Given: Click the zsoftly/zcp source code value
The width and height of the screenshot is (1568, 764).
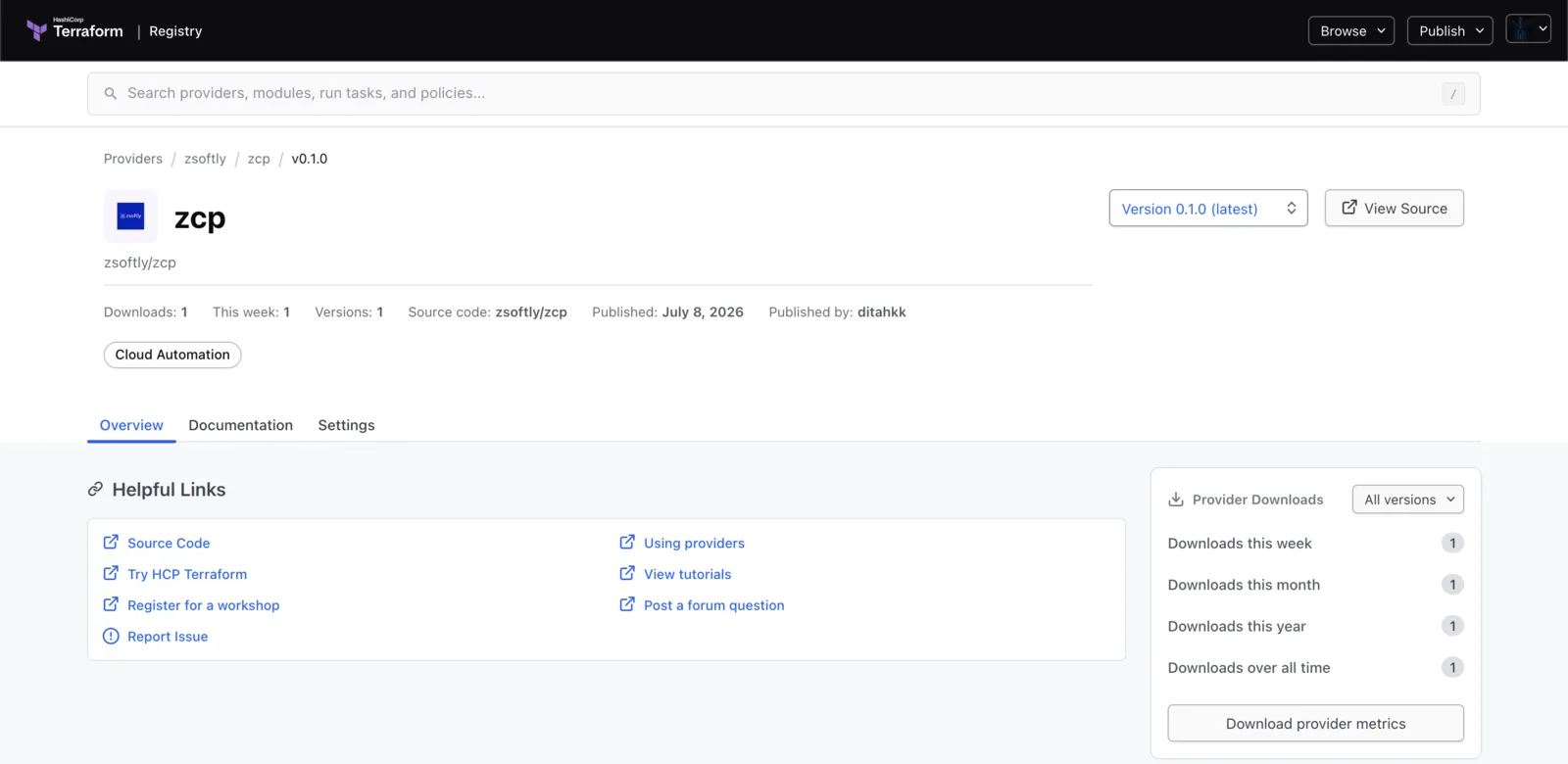Looking at the screenshot, I should pos(531,312).
